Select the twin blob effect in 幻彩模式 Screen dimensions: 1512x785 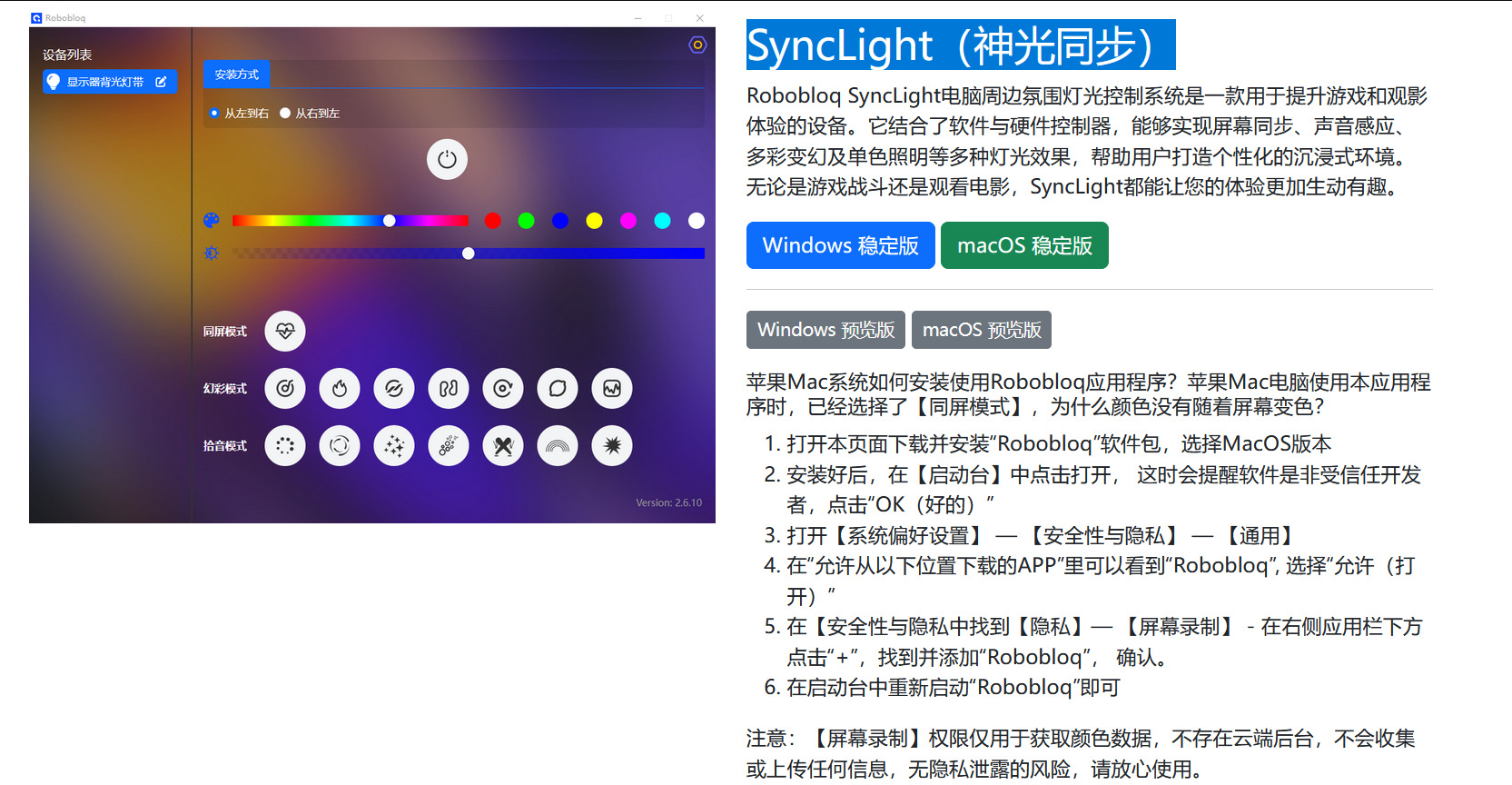(x=449, y=389)
